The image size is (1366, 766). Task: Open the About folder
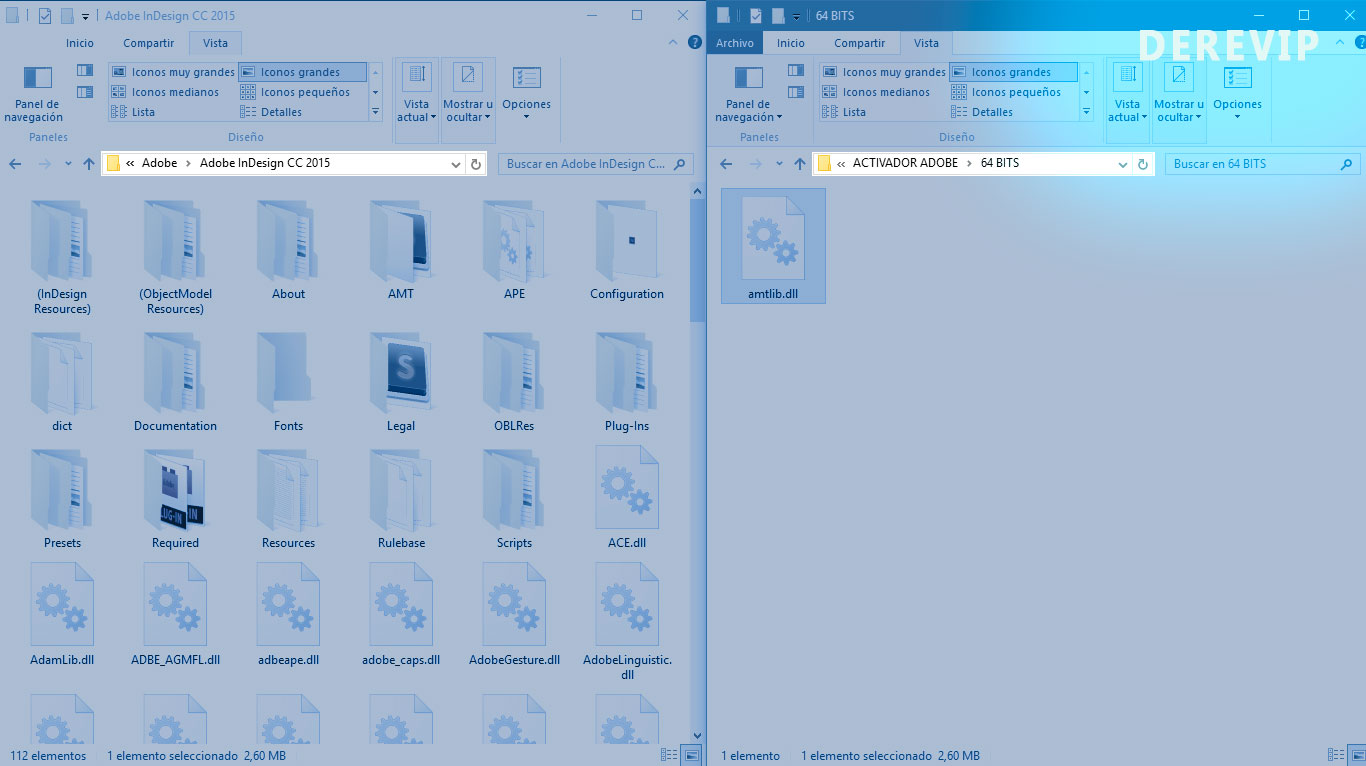pos(288,250)
